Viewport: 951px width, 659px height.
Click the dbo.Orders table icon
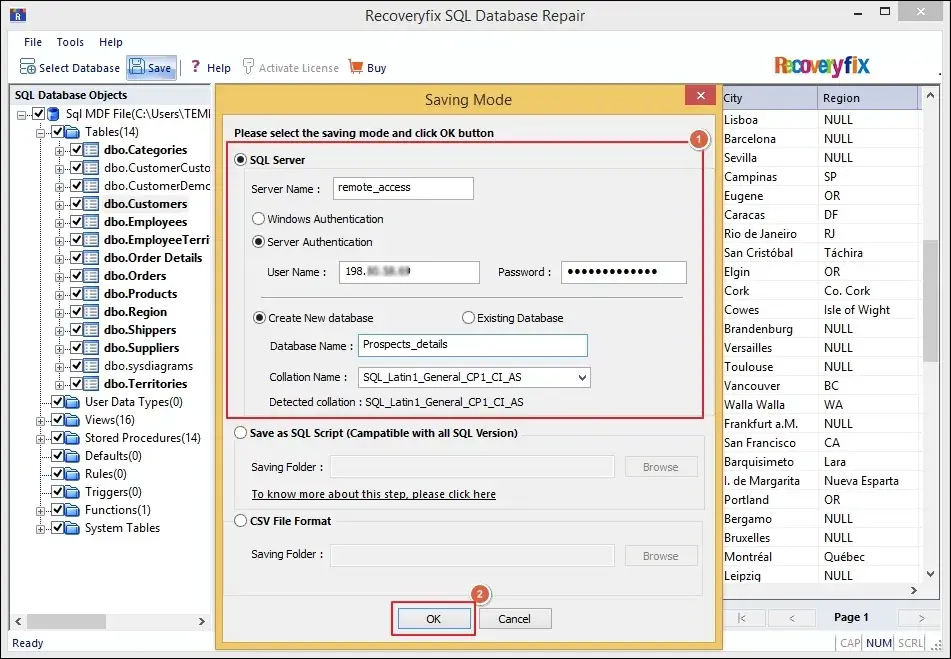91,276
